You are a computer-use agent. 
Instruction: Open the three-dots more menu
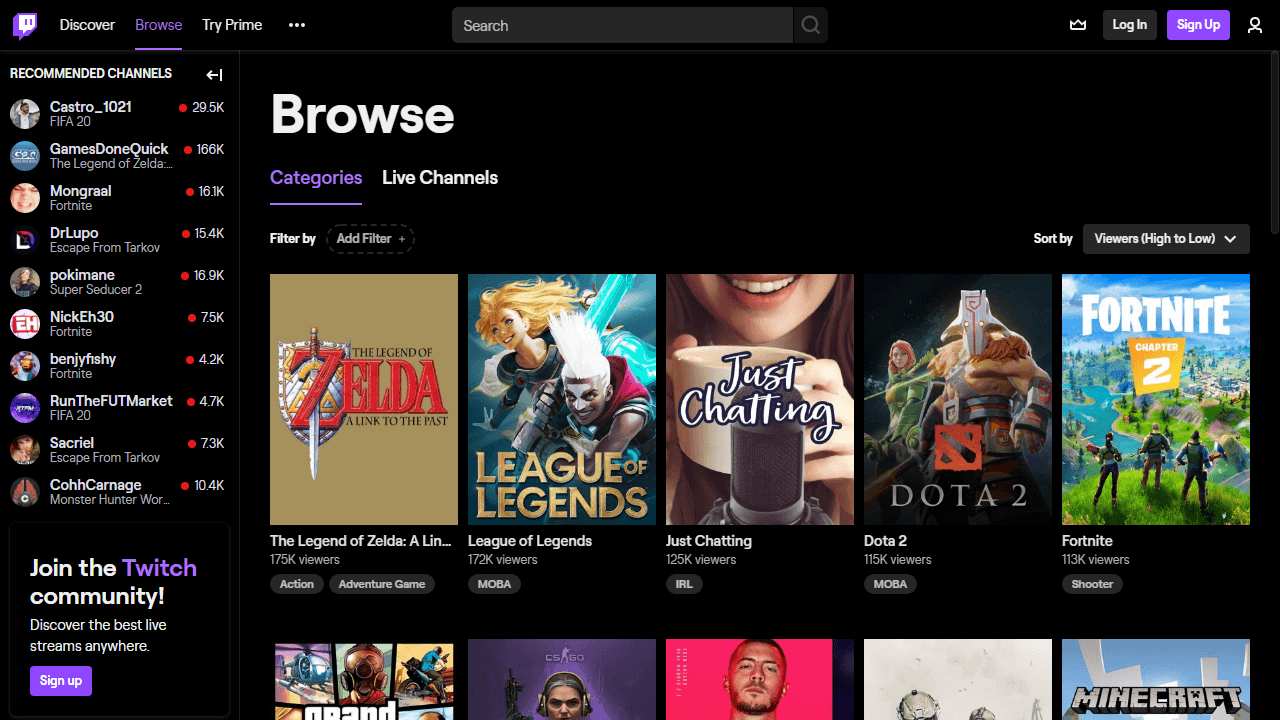coord(297,25)
